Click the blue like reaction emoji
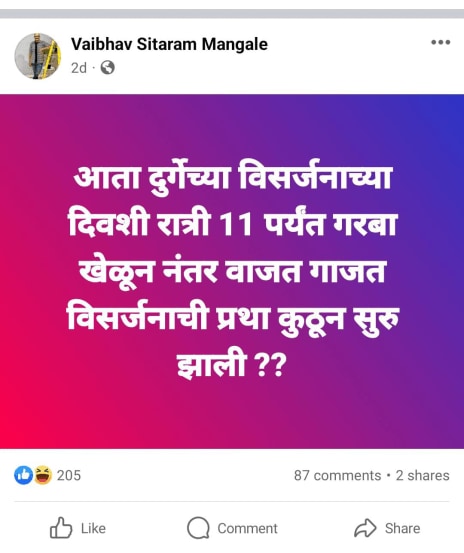Image resolution: width=464 pixels, height=553 pixels. [x=24, y=475]
